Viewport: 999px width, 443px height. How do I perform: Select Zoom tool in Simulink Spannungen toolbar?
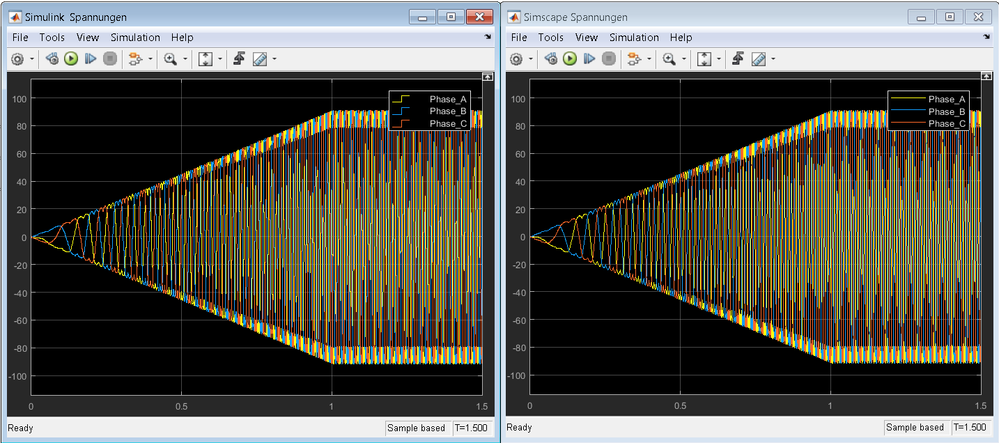[x=170, y=59]
